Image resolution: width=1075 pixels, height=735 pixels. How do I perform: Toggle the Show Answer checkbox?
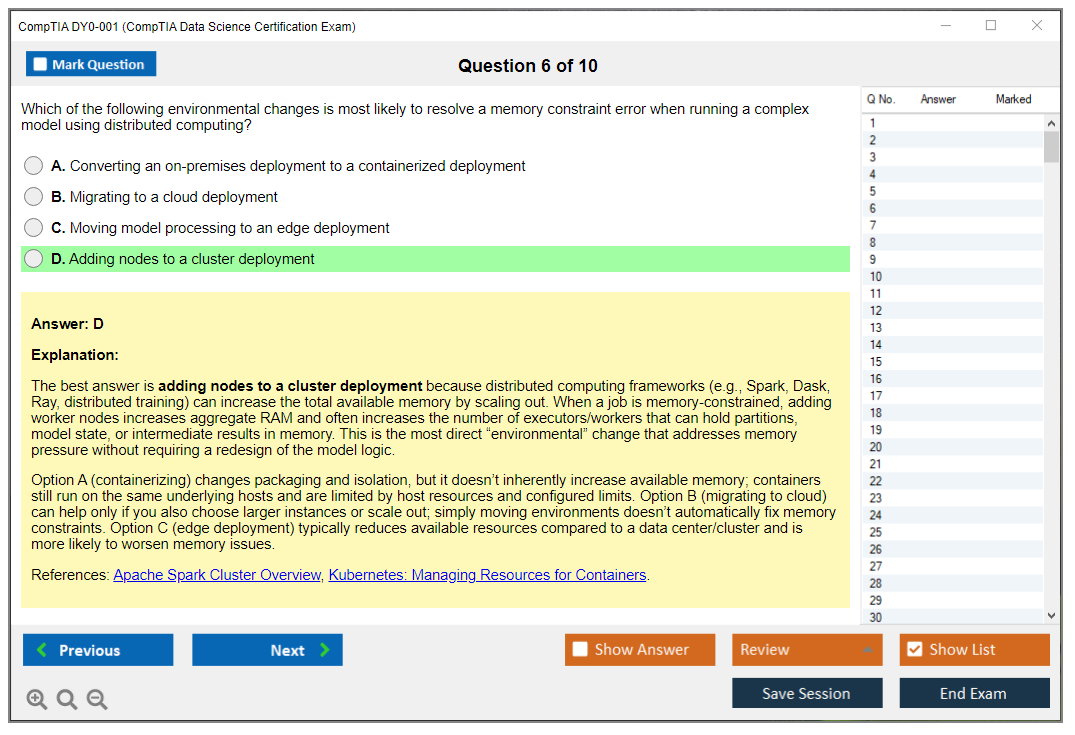(x=581, y=650)
